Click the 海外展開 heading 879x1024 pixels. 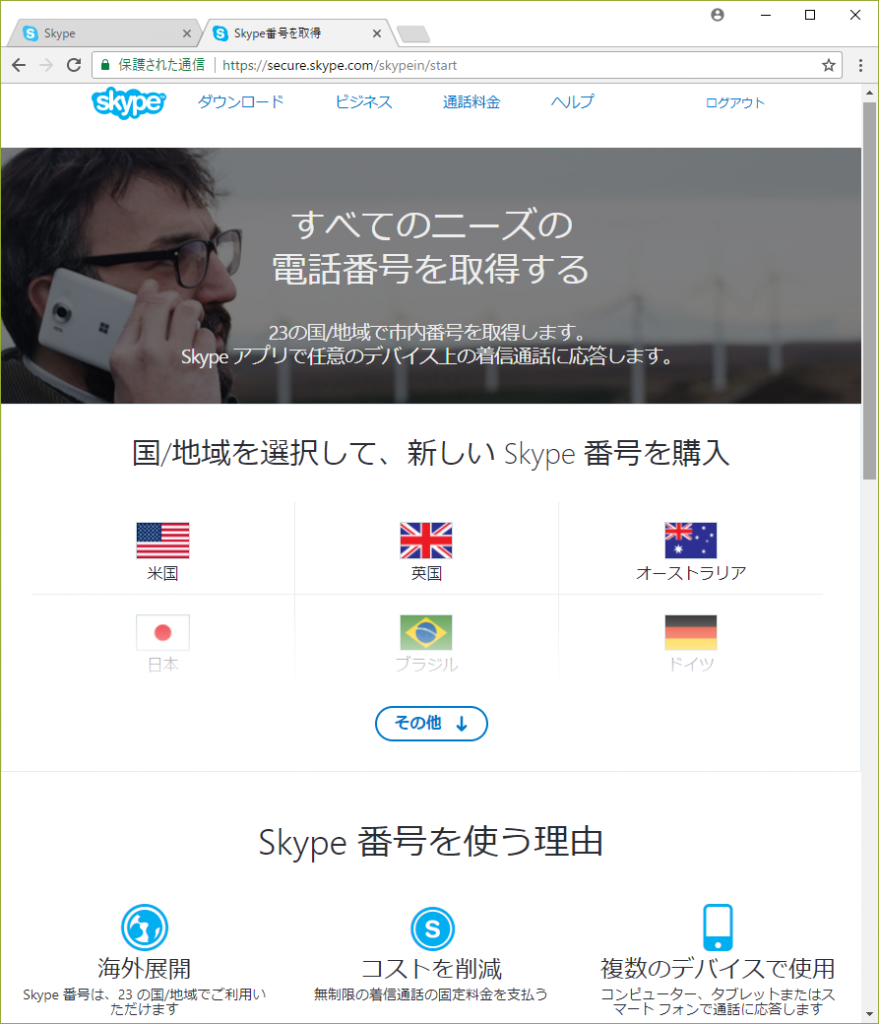(x=144, y=968)
